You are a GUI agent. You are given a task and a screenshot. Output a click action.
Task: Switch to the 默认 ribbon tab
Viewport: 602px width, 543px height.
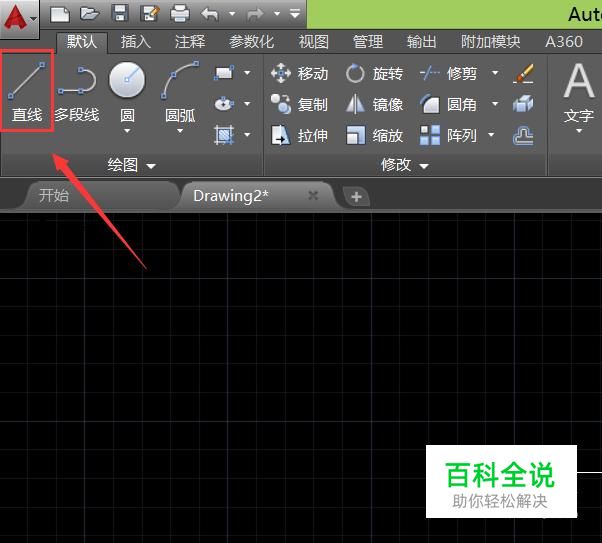(x=82, y=42)
